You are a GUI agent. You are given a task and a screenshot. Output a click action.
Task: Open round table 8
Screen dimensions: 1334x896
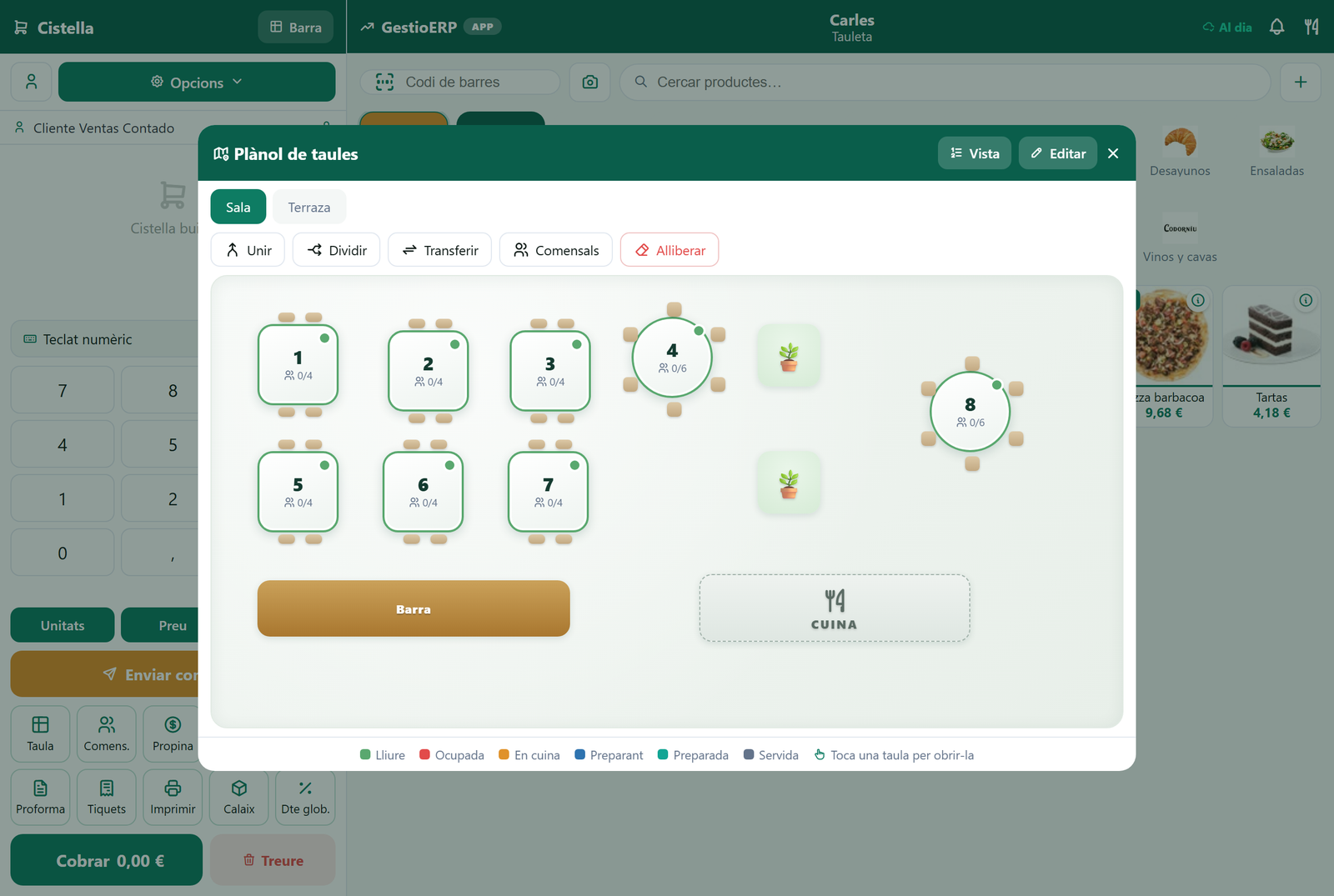coord(970,412)
